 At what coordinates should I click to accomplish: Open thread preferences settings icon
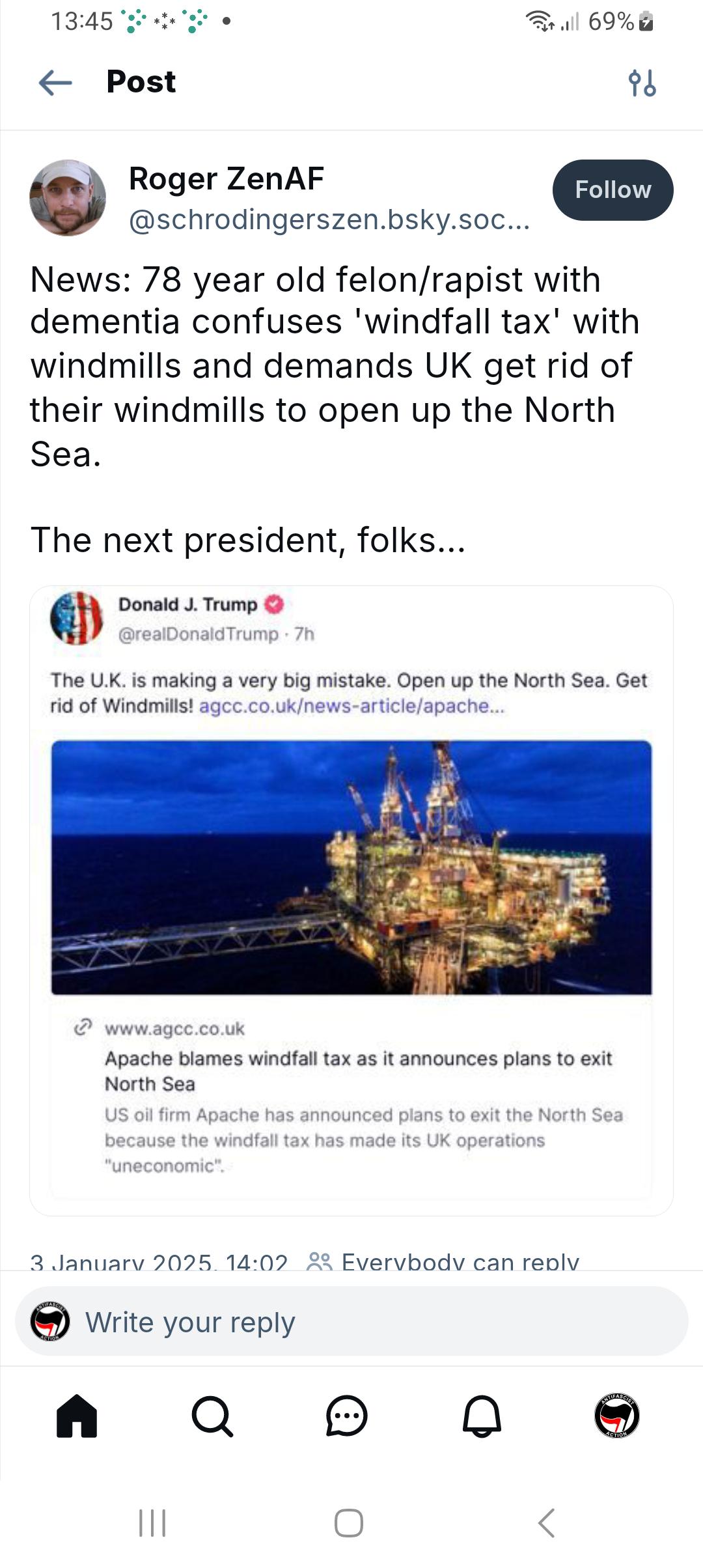point(642,83)
